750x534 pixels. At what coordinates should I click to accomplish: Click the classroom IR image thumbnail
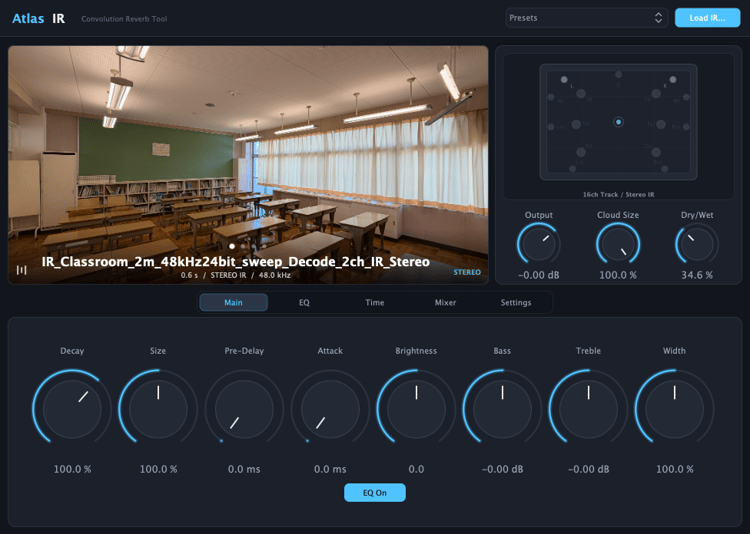[248, 165]
